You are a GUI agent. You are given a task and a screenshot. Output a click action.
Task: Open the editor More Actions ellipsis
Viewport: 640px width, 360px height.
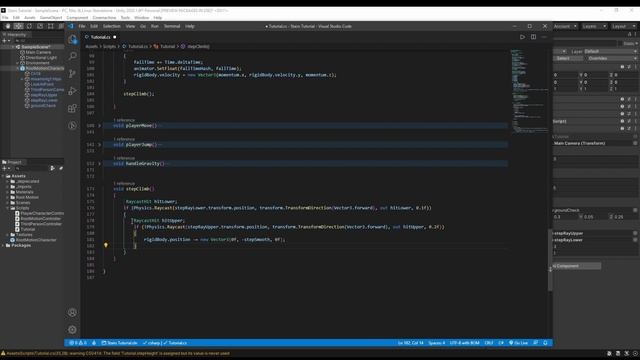coord(544,37)
